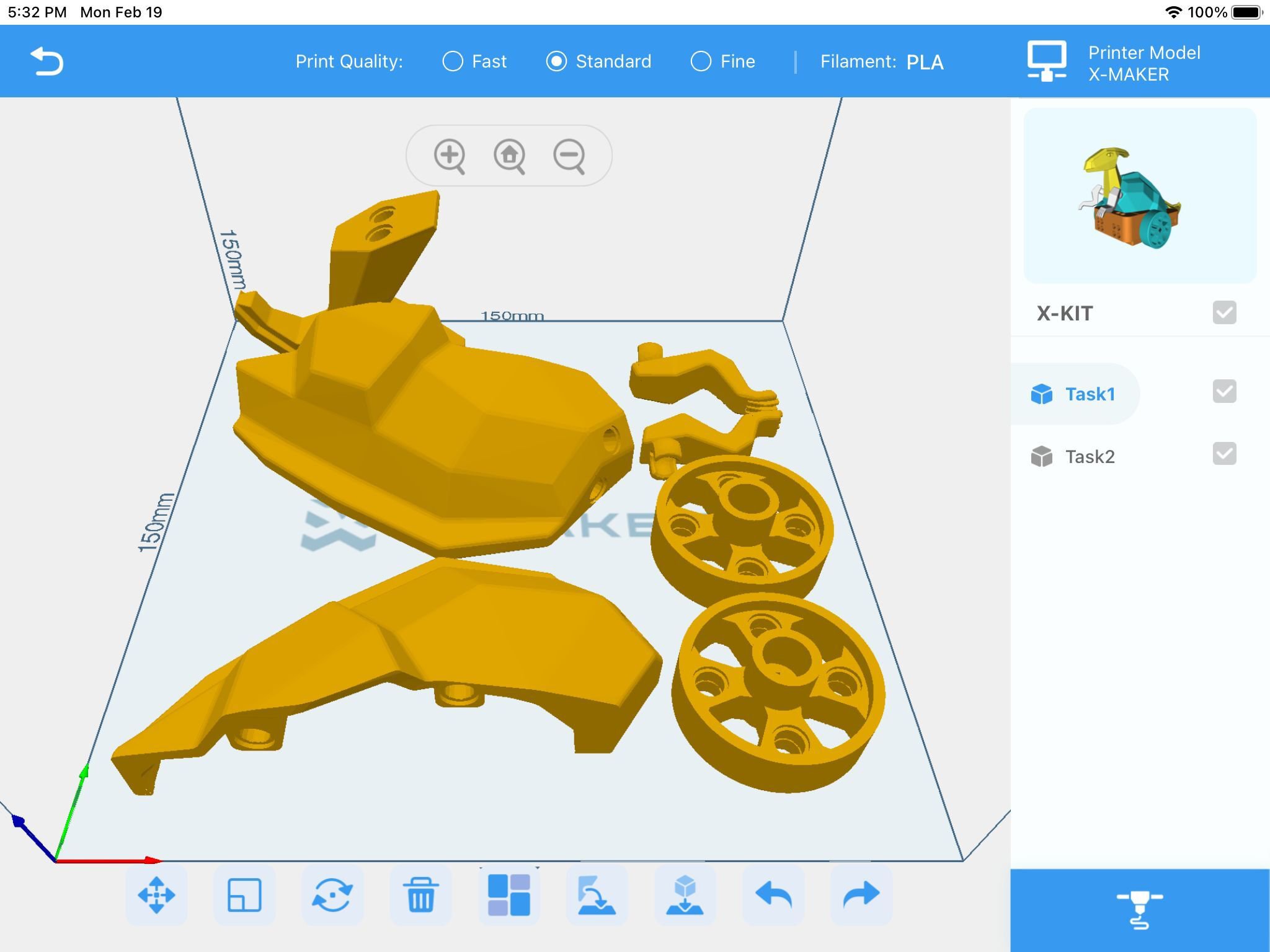Toggle the X-KIT checkbox

pos(1224,312)
